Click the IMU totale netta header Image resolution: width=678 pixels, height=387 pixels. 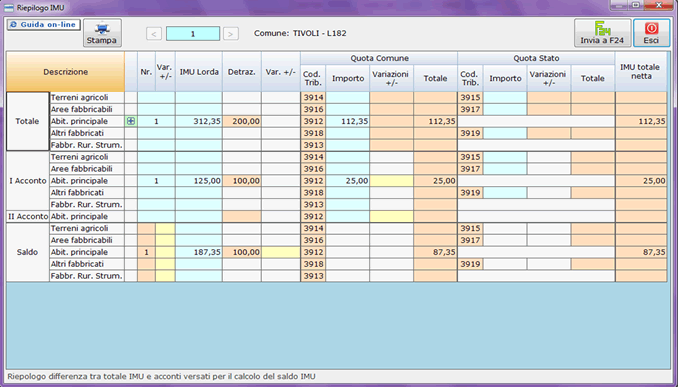641,72
